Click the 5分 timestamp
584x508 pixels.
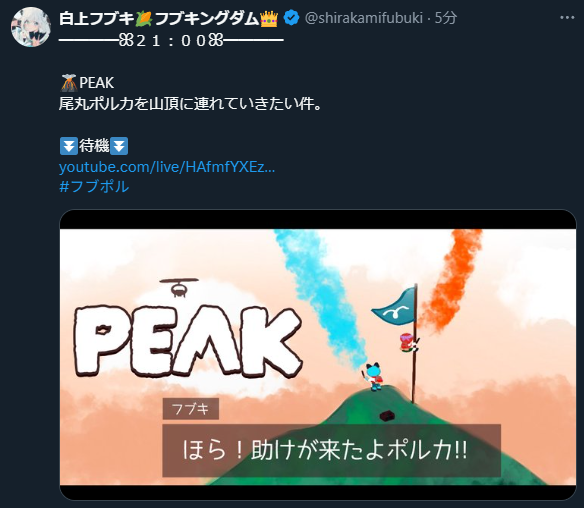coord(446,18)
